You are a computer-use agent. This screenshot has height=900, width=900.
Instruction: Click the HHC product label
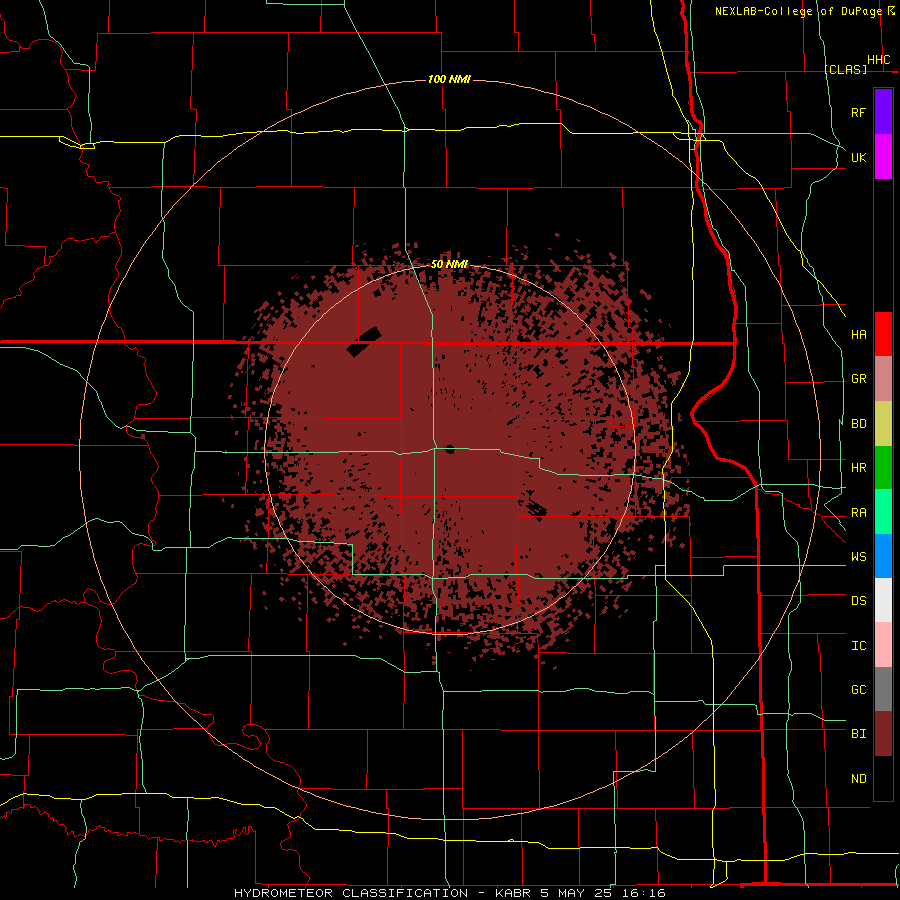point(878,60)
